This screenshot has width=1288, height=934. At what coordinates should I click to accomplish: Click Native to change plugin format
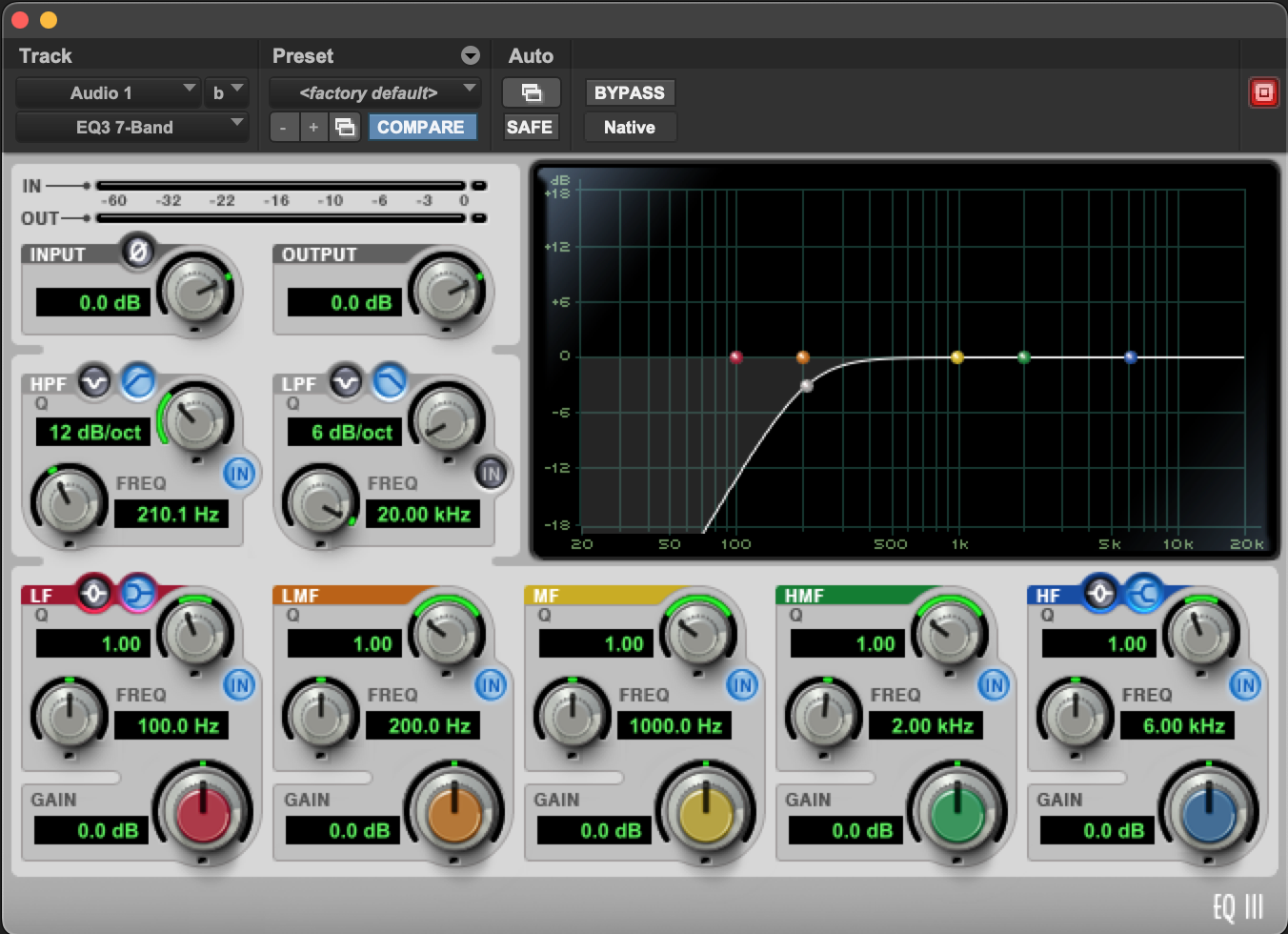629,127
